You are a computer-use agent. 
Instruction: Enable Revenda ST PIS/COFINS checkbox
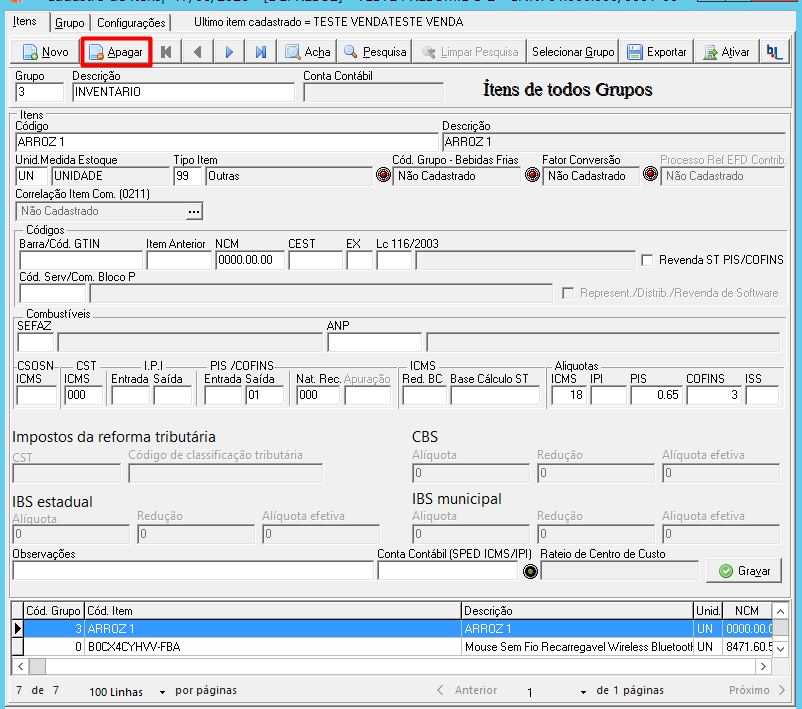coord(647,260)
